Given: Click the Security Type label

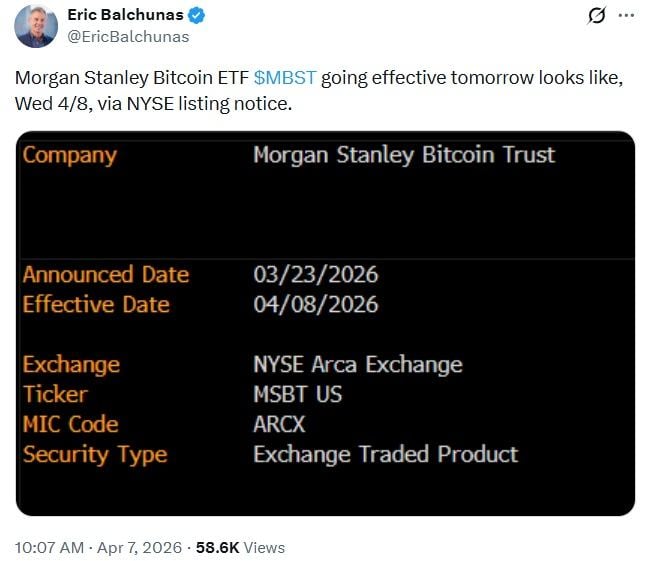Looking at the screenshot, I should (94, 454).
